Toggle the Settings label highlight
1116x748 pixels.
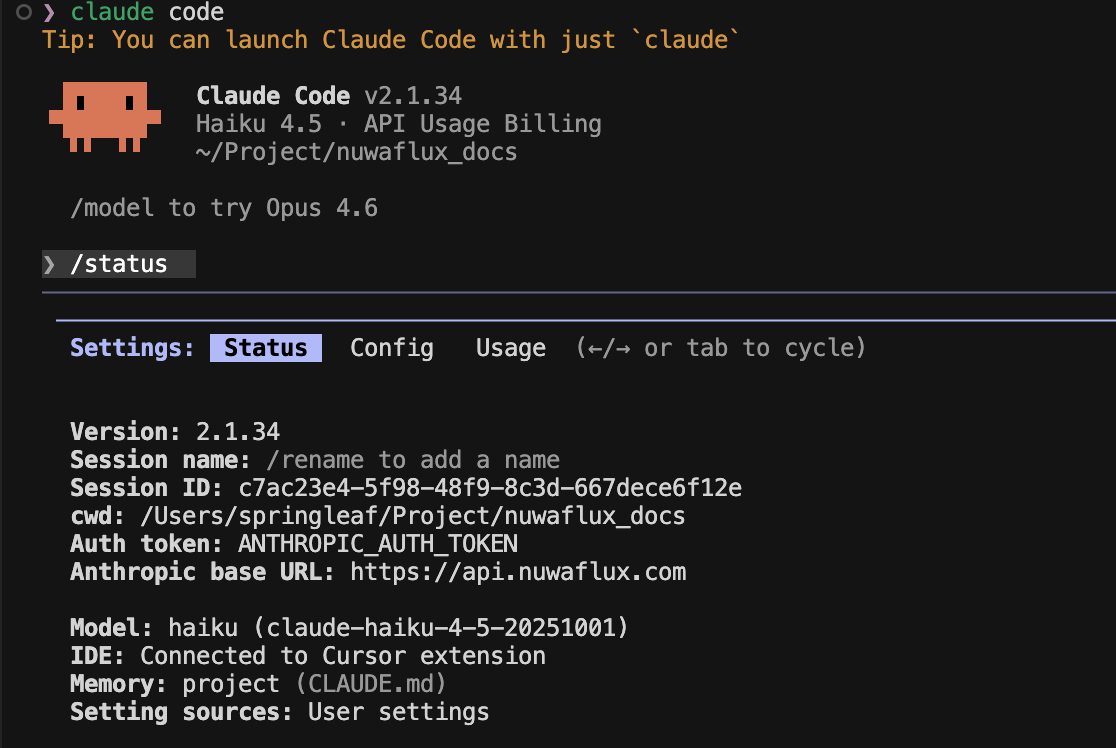coord(127,347)
